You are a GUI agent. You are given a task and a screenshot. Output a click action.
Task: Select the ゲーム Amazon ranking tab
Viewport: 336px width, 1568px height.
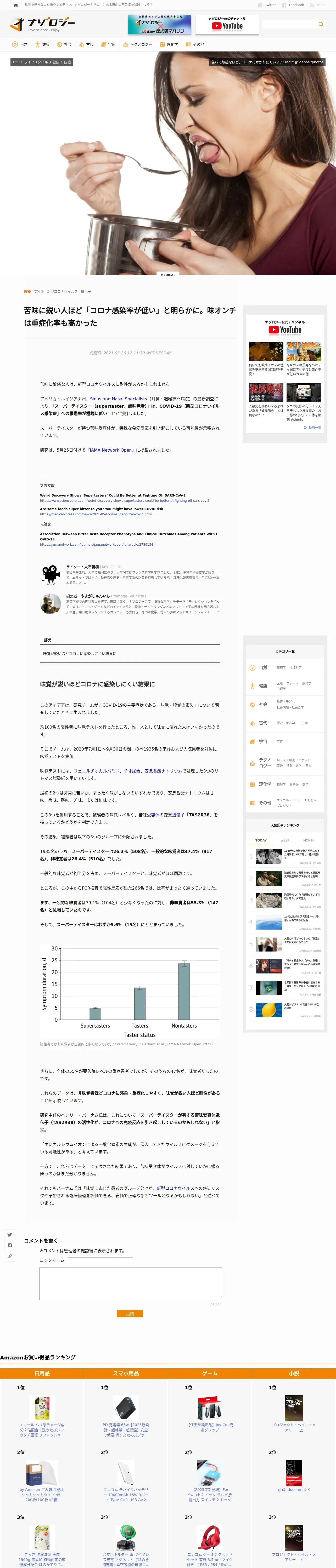pos(210,1373)
